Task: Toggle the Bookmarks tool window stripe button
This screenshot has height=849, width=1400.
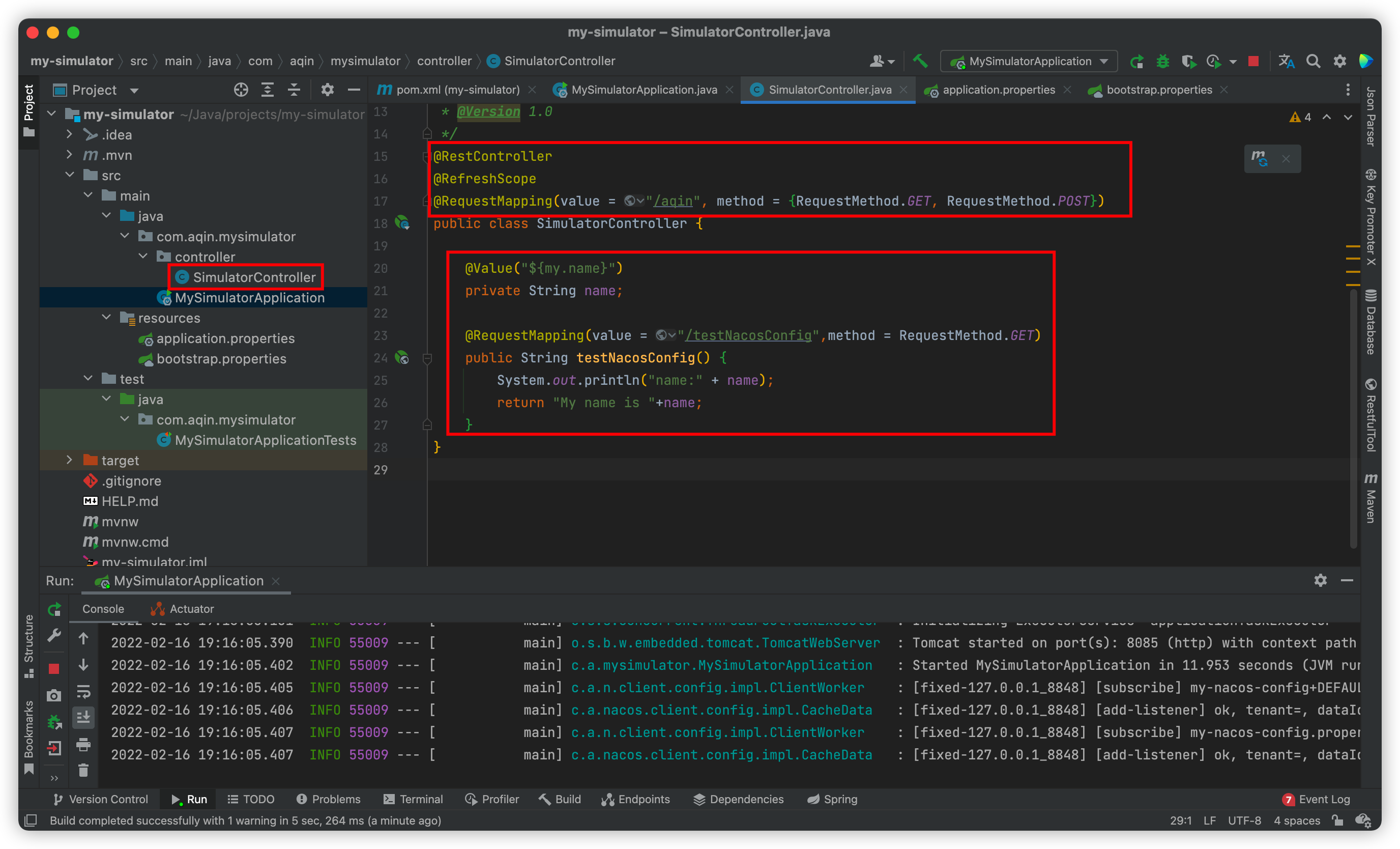Action: click(x=29, y=738)
